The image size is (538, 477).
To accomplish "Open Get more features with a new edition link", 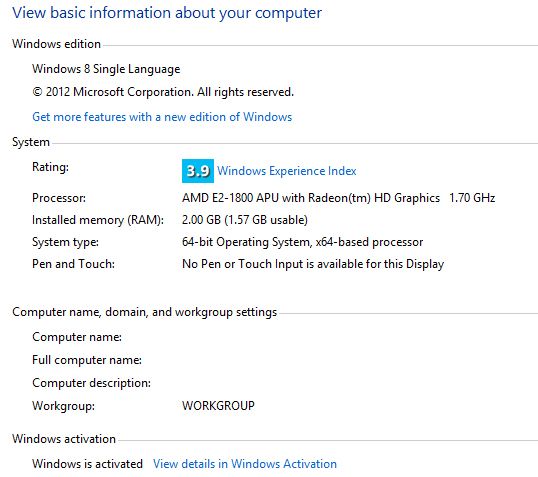I will click(x=162, y=117).
